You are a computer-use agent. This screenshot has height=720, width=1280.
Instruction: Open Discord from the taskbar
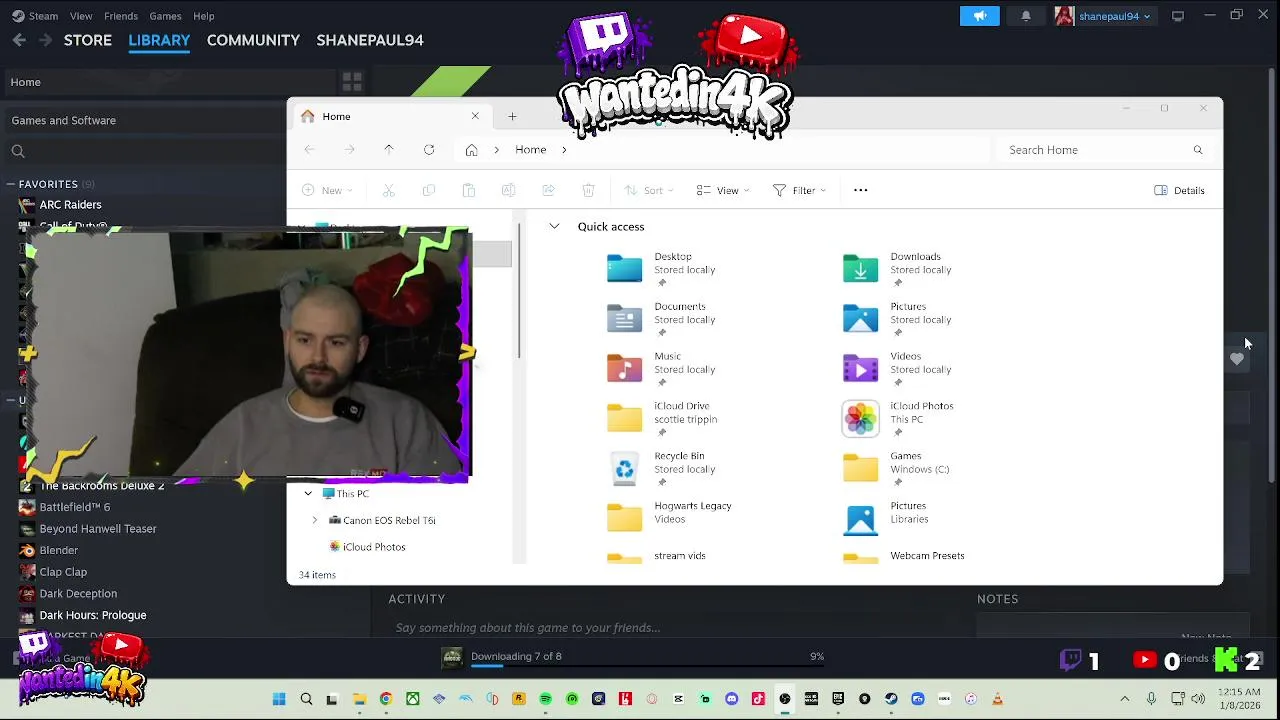click(731, 699)
